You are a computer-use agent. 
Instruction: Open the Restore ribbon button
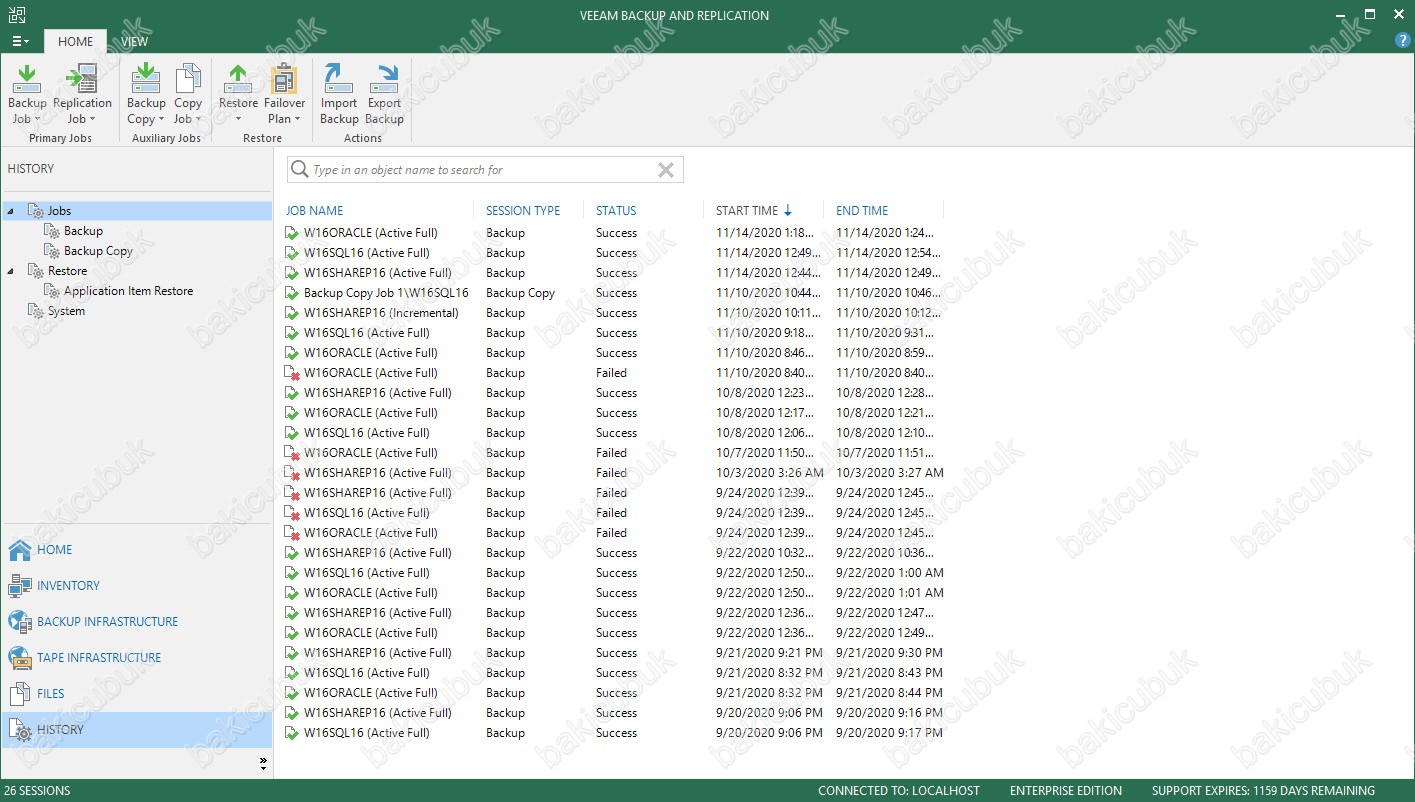click(x=238, y=94)
